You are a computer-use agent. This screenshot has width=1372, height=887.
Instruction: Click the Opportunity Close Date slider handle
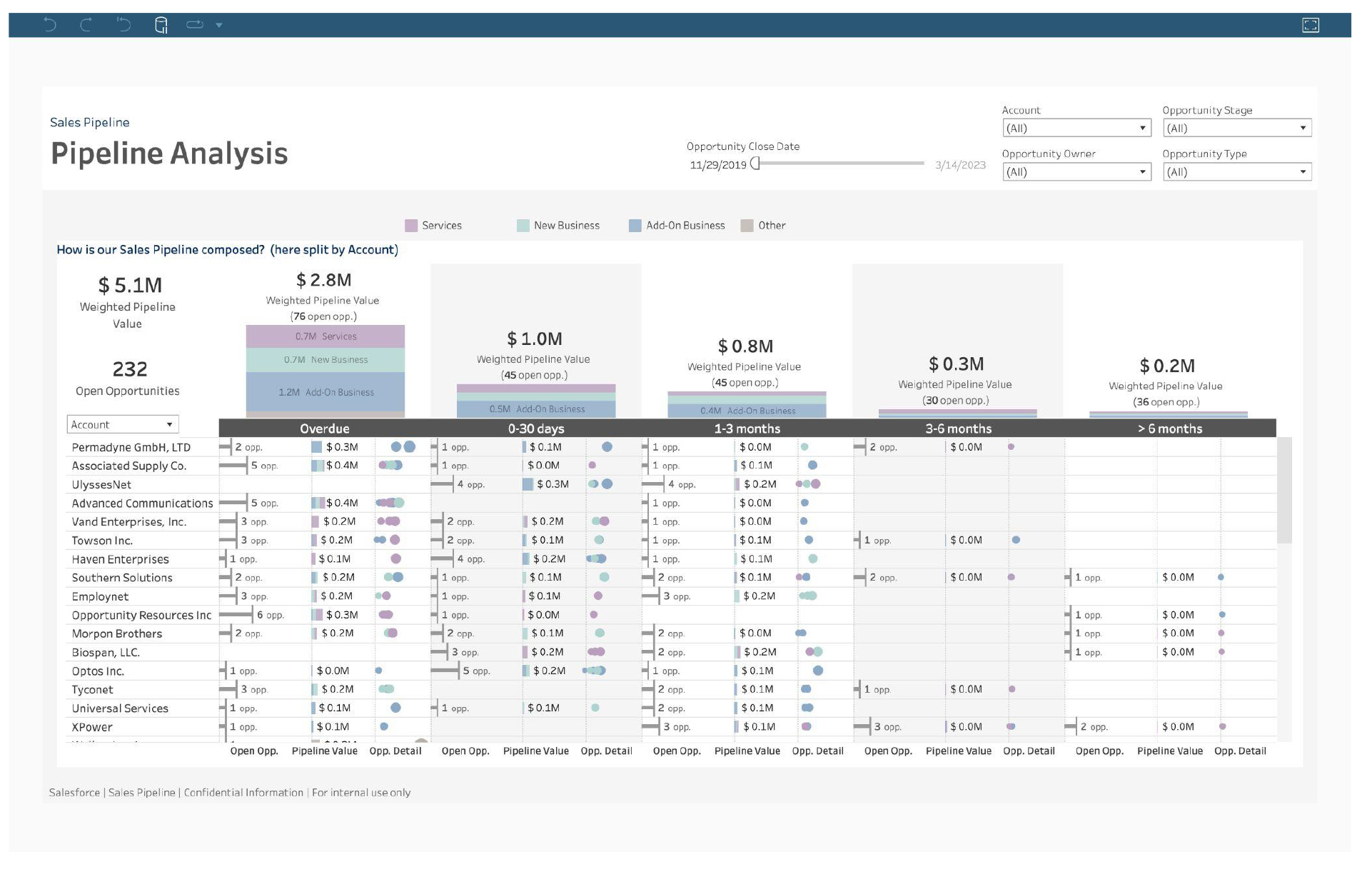tap(755, 164)
